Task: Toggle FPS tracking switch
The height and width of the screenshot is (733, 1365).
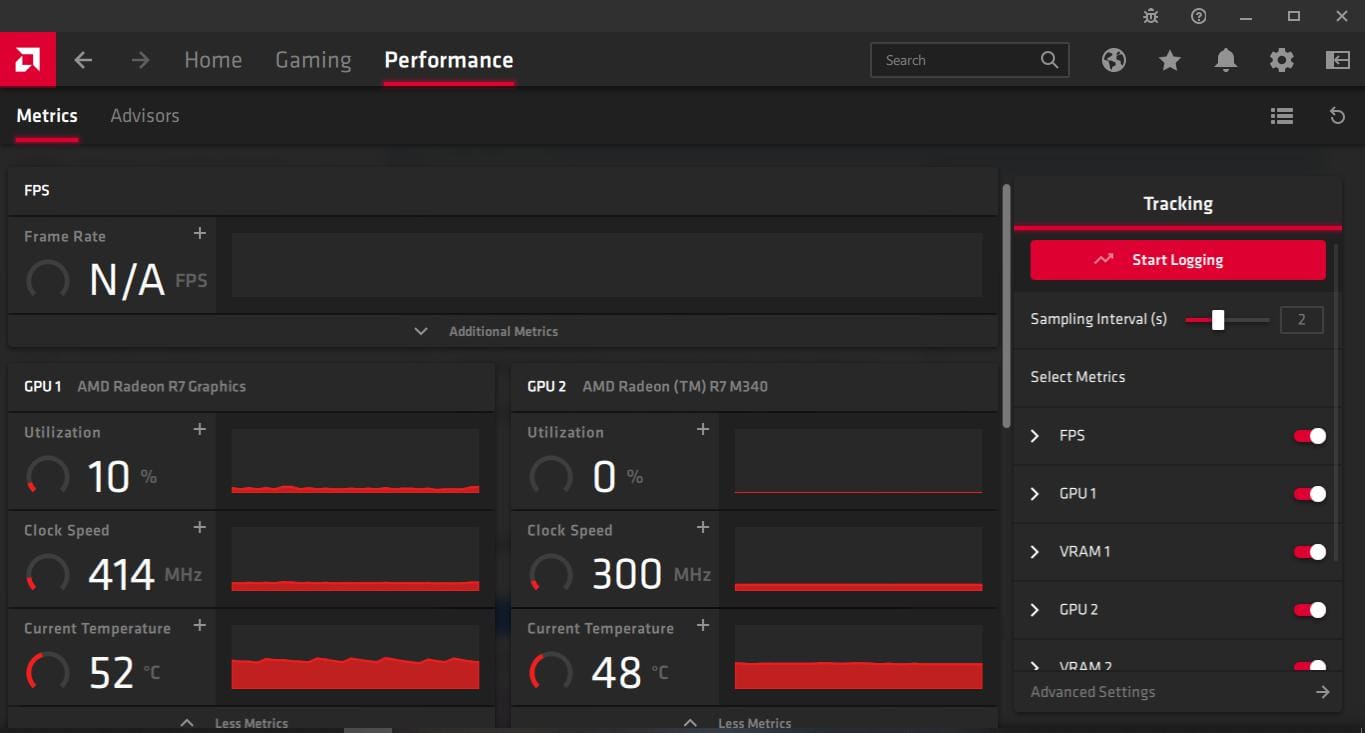Action: [x=1310, y=436]
